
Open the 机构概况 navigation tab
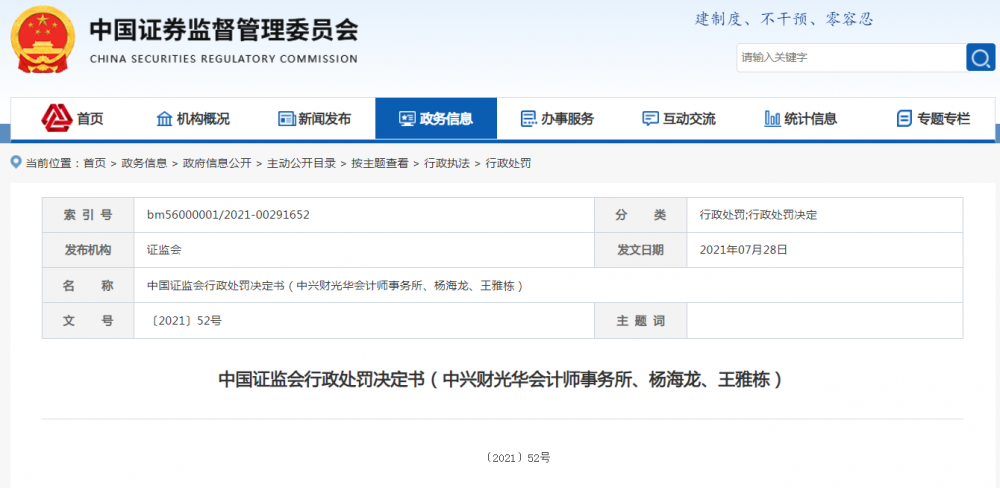coord(193,119)
